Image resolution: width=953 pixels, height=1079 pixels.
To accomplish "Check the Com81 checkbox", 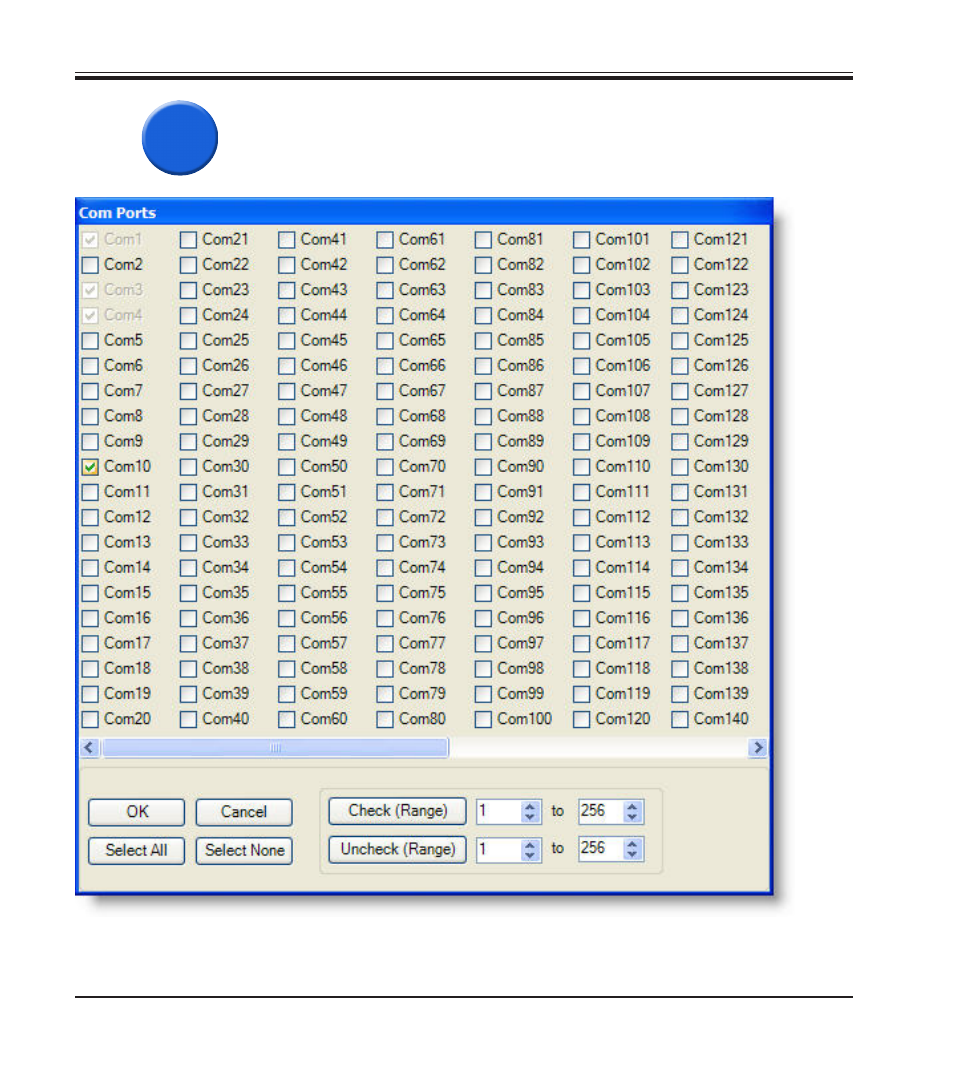I will [x=484, y=239].
